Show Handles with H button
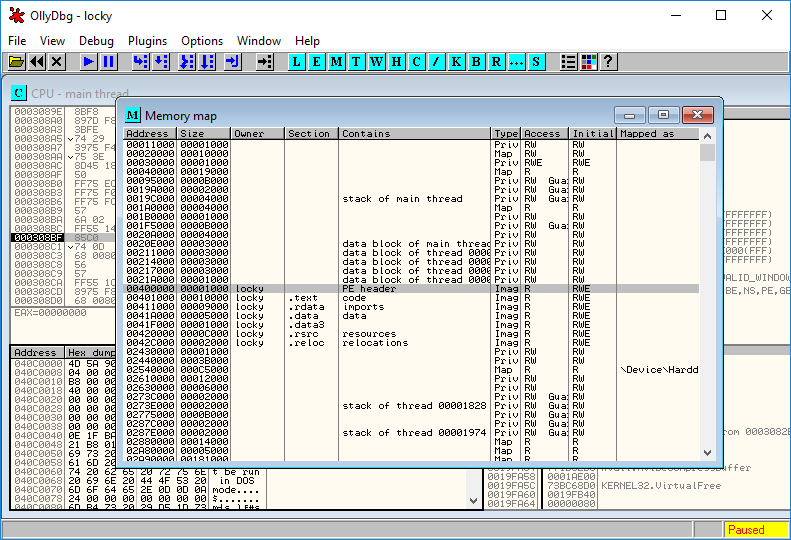Viewport: 791px width, 540px height. pyautogui.click(x=397, y=62)
